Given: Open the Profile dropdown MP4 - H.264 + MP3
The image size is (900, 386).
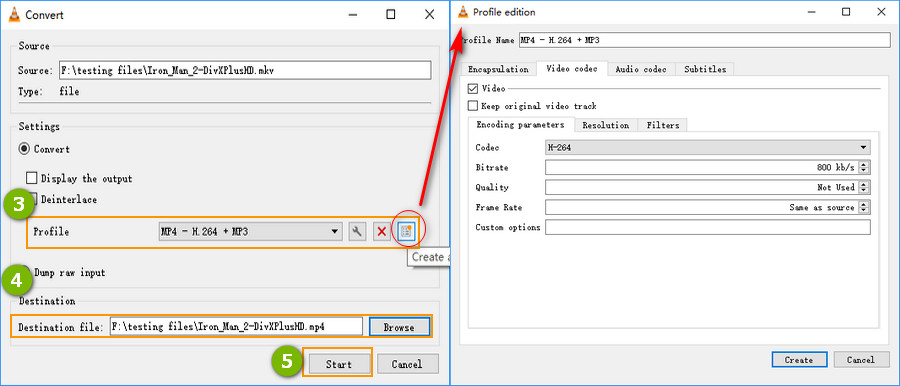Looking at the screenshot, I should coord(250,231).
